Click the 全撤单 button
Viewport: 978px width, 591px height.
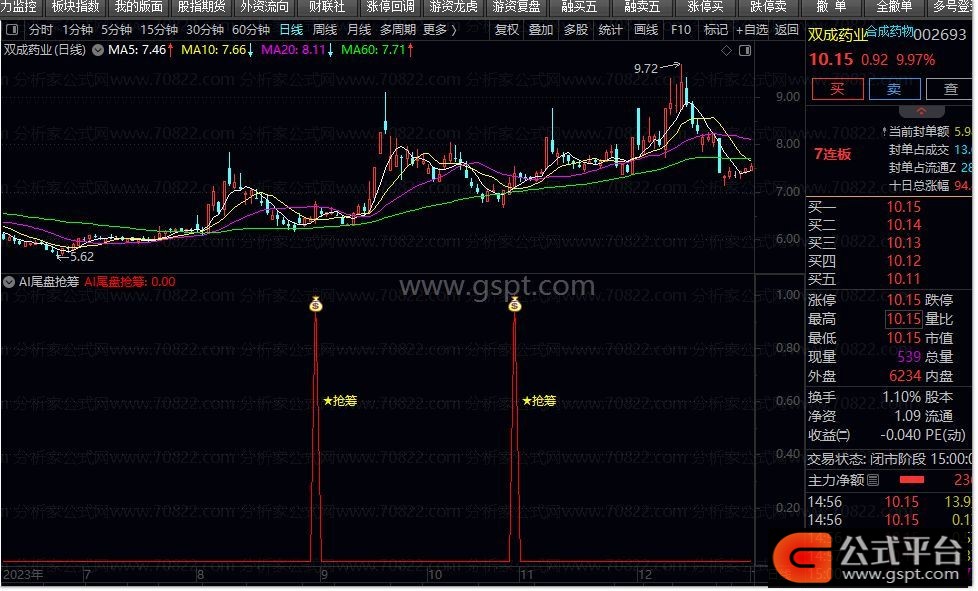click(894, 7)
